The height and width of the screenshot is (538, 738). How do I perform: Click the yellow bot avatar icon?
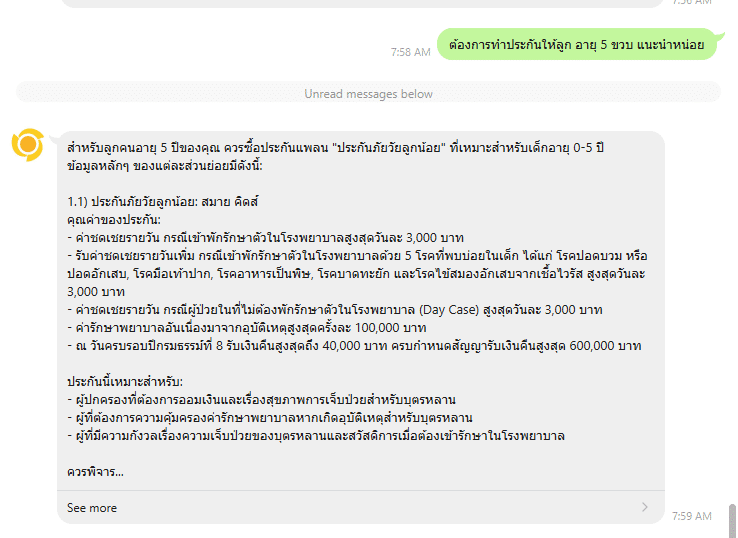[x=28, y=145]
